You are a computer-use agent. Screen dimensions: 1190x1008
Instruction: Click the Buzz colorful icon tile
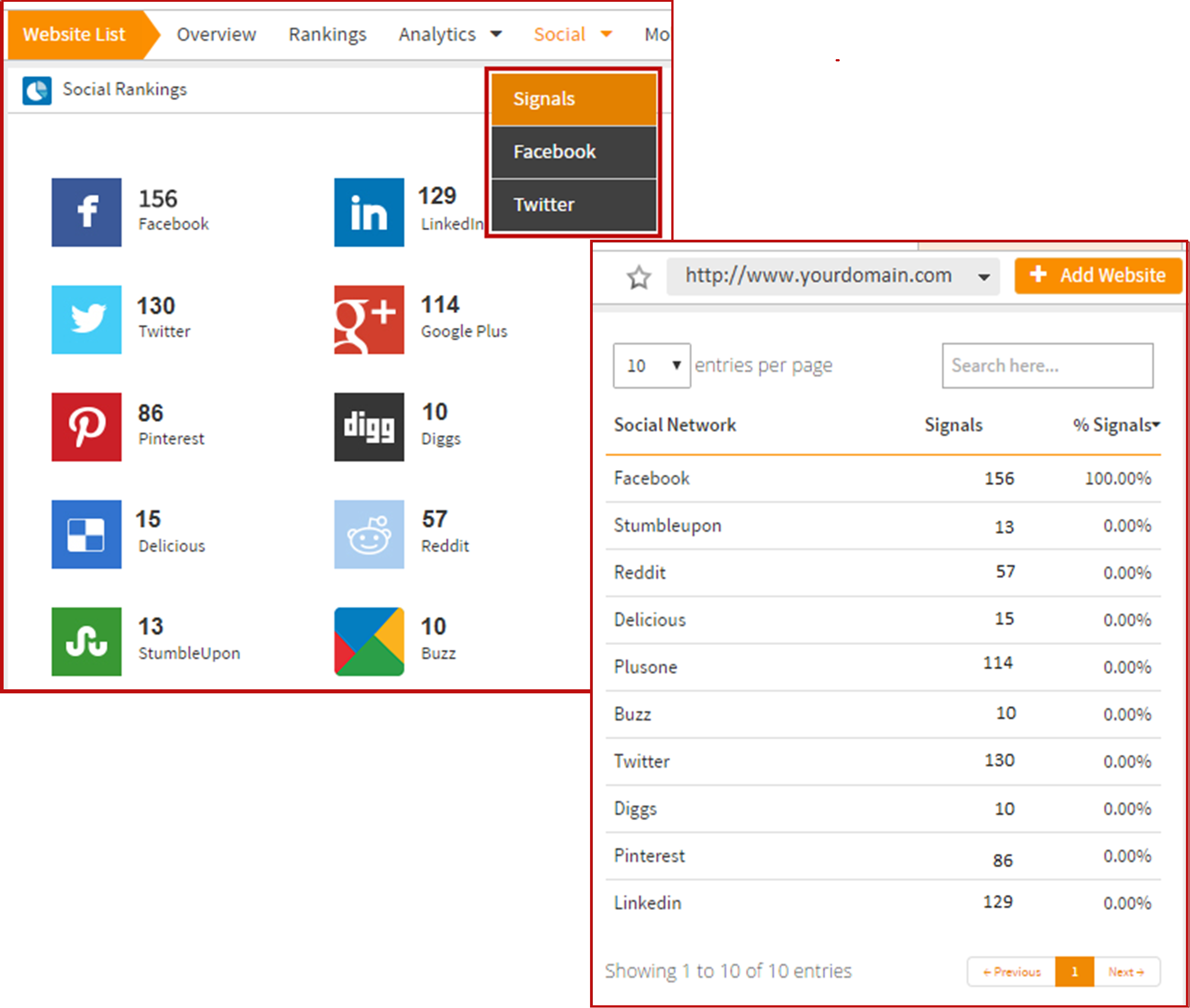click(369, 642)
